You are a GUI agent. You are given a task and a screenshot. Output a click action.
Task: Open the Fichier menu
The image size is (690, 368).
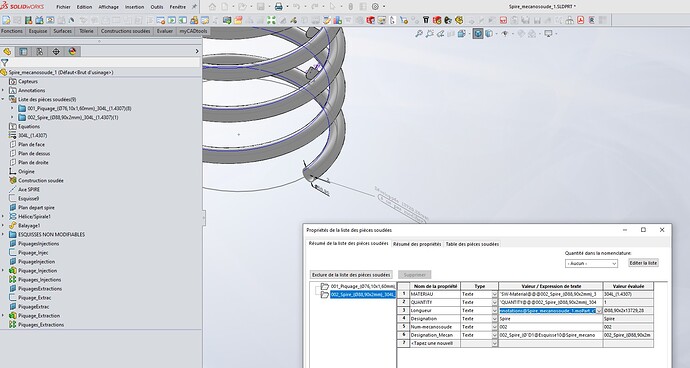[63, 7]
